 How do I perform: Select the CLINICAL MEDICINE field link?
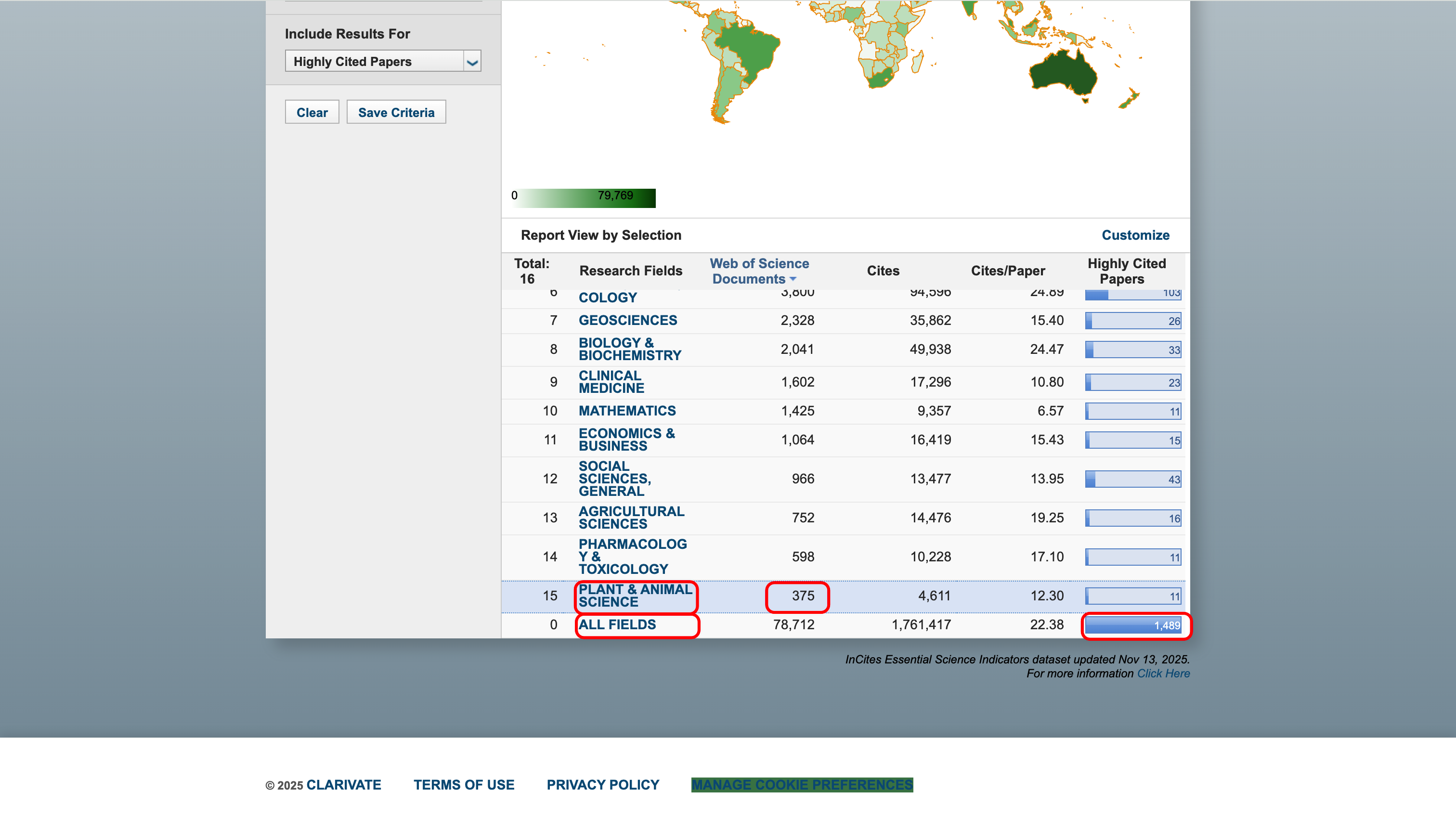611,382
